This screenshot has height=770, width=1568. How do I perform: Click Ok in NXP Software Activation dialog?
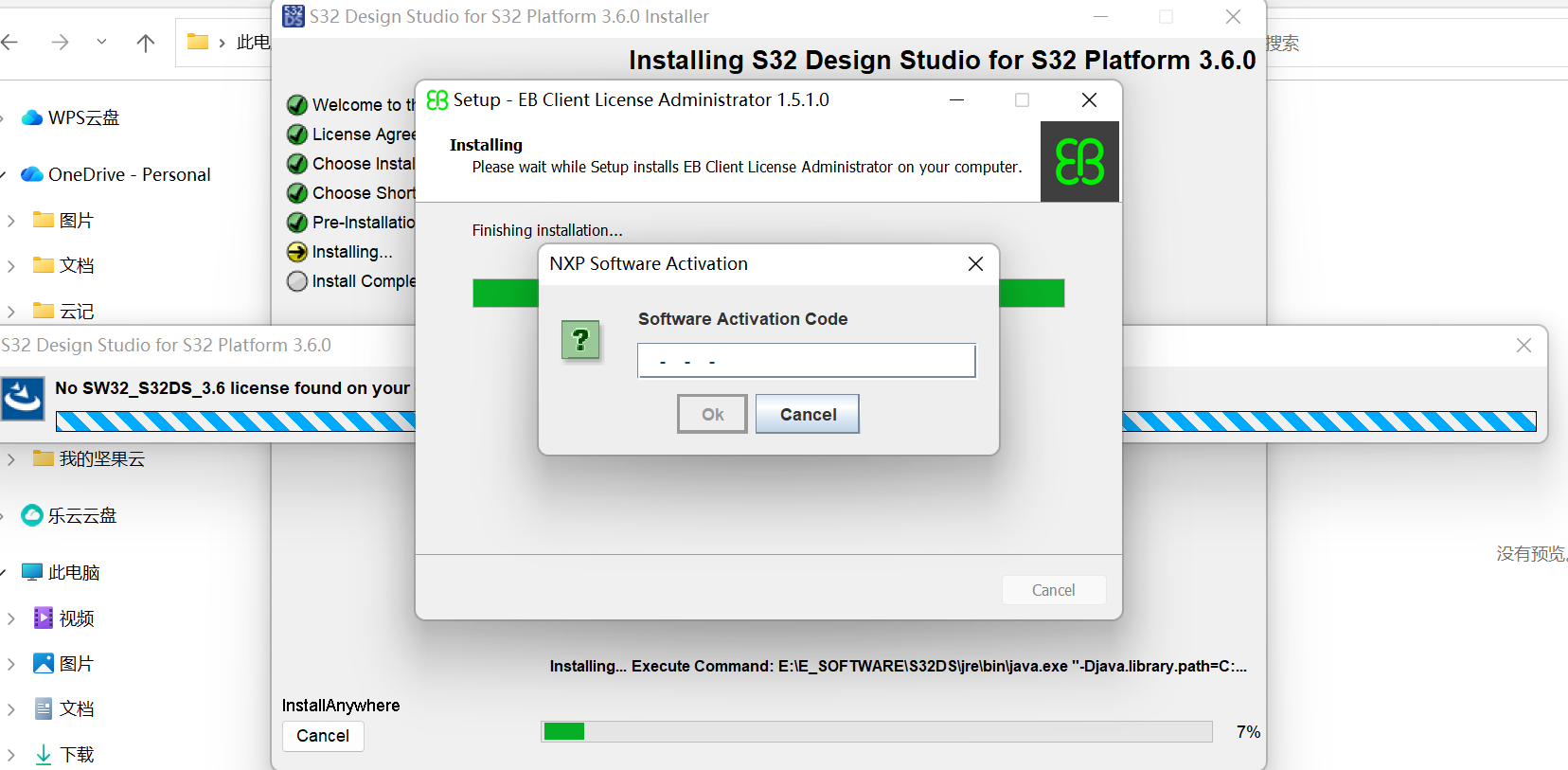click(712, 414)
